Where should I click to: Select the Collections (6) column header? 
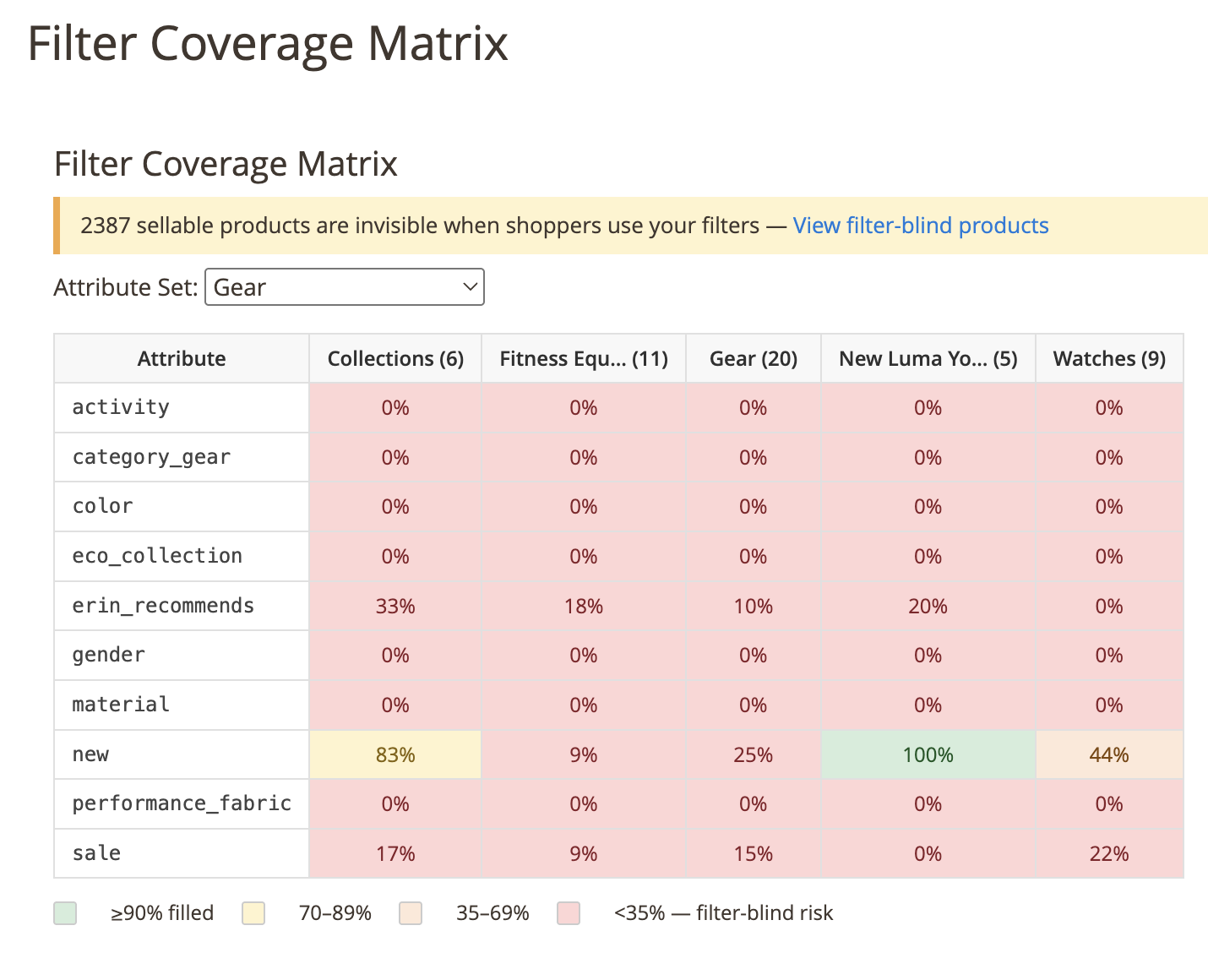tap(395, 358)
